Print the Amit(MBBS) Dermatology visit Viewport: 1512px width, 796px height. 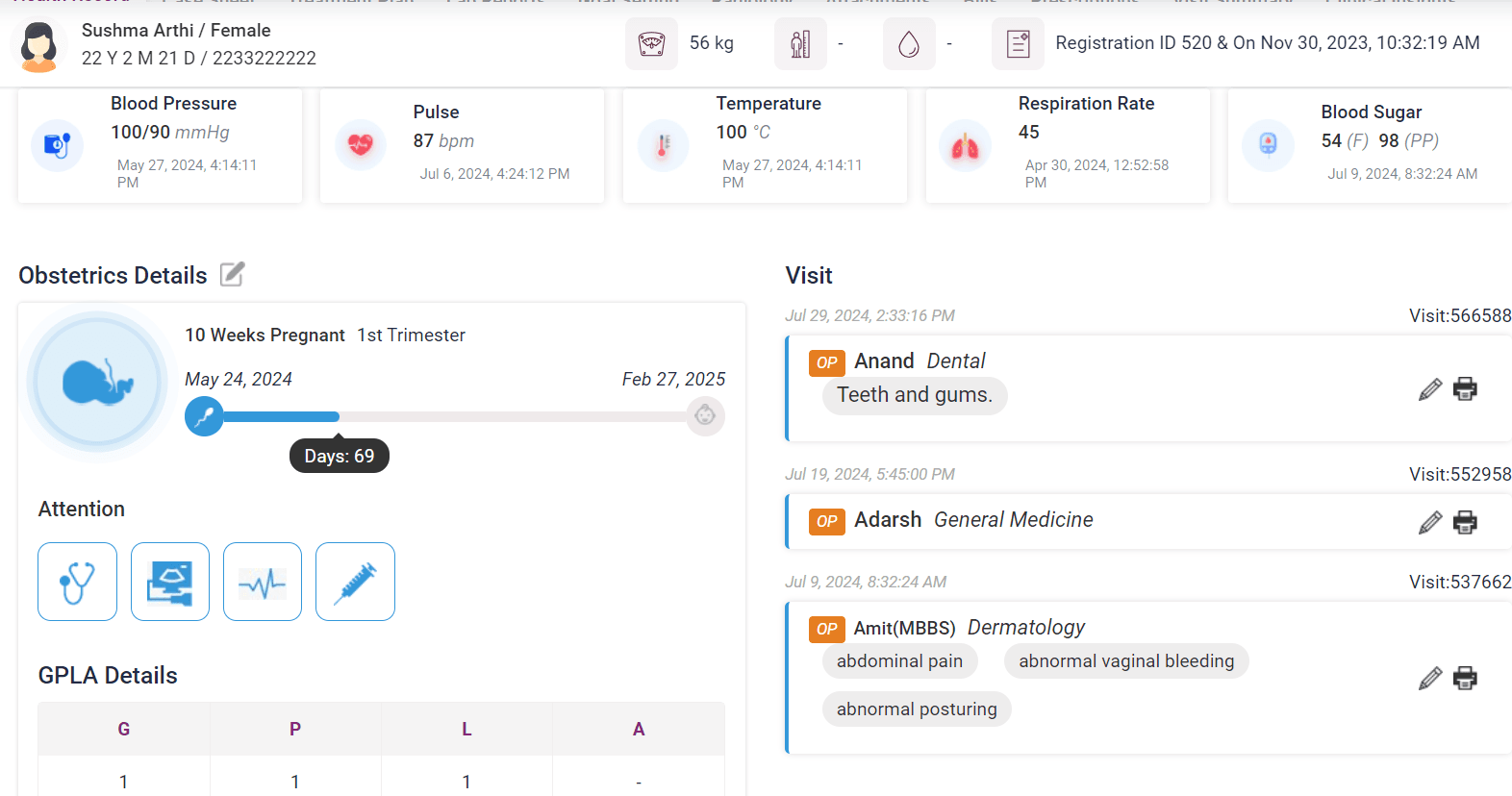pyautogui.click(x=1465, y=678)
